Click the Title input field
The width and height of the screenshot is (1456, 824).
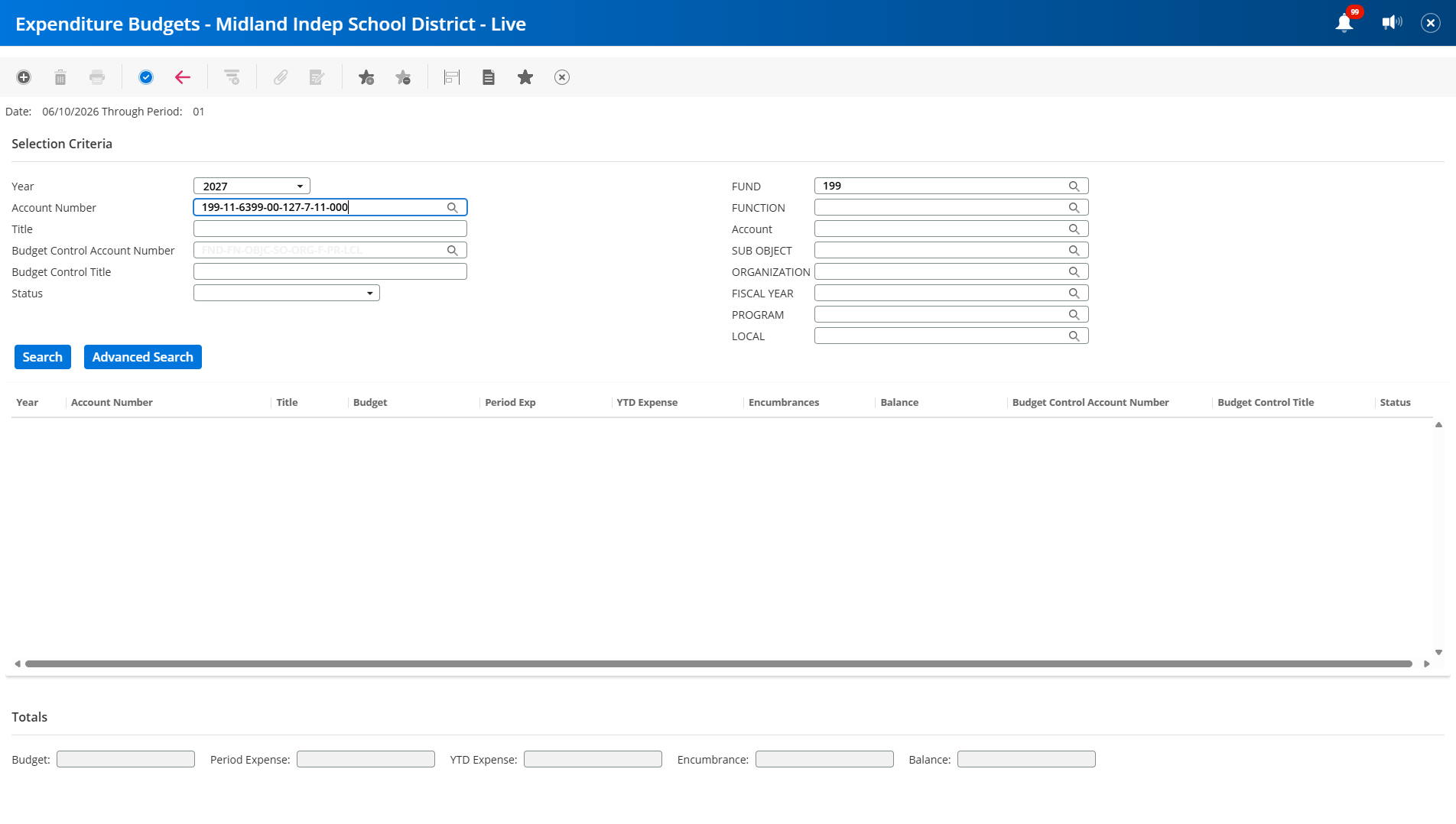point(330,229)
